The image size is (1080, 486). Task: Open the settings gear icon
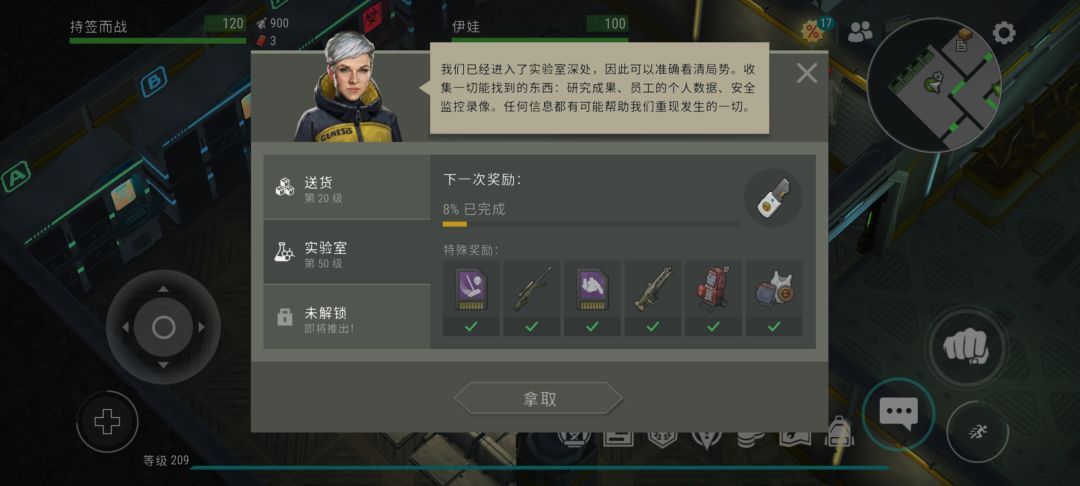1003,32
